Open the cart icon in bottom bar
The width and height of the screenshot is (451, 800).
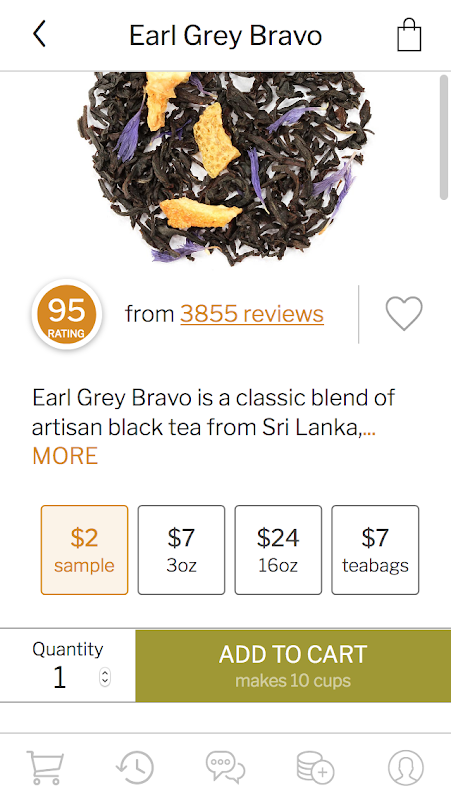coord(45,767)
